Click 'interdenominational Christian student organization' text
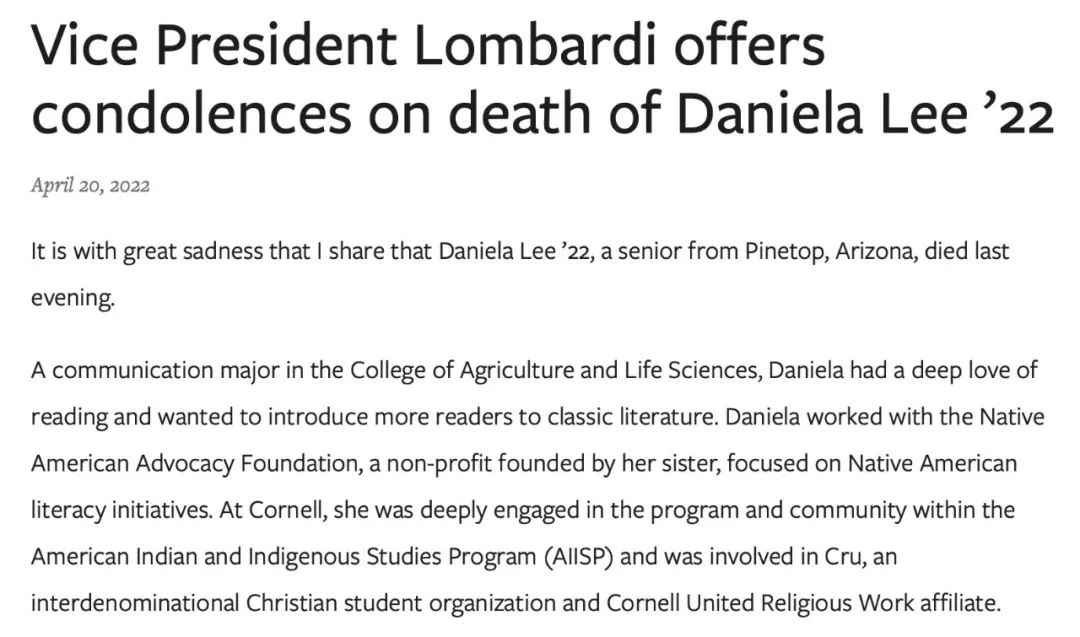Image resolution: width=1080 pixels, height=637 pixels. coord(293,604)
